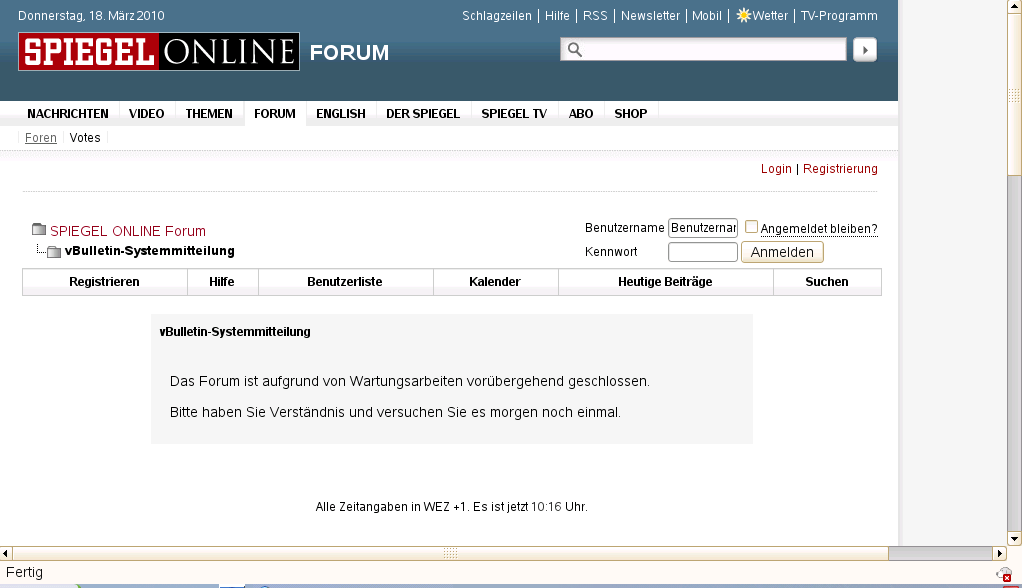Screen dimensions: 1022x588
Task: Focus the Kennwort password field
Action: point(702,252)
